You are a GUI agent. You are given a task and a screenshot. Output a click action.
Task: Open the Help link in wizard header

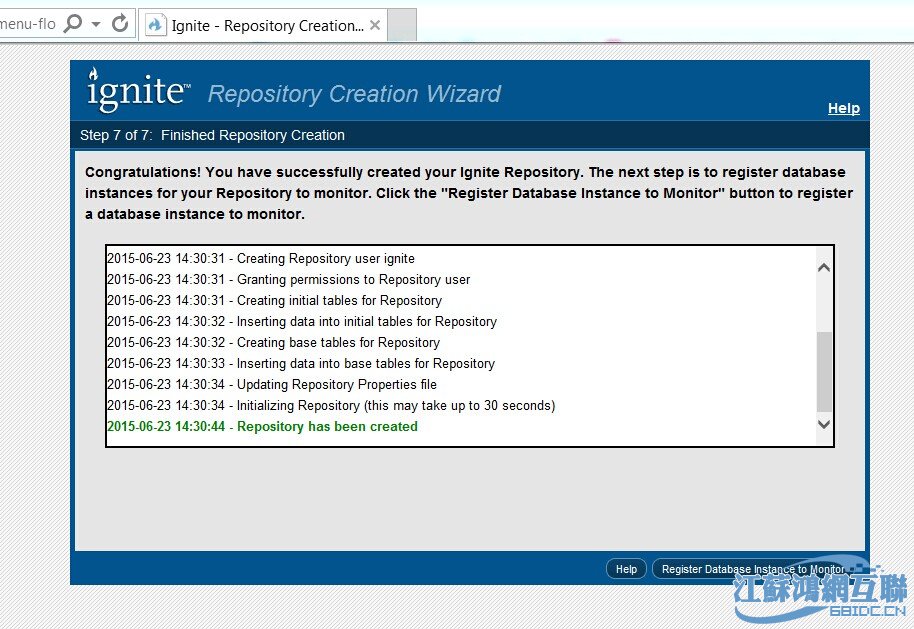tap(843, 108)
